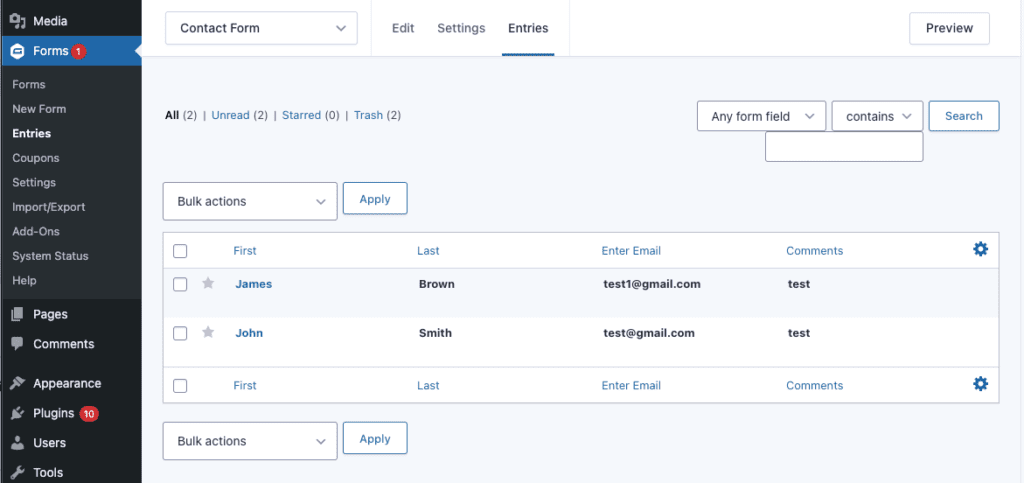Open the Any form field dropdown
The height and width of the screenshot is (483, 1024).
tap(761, 116)
